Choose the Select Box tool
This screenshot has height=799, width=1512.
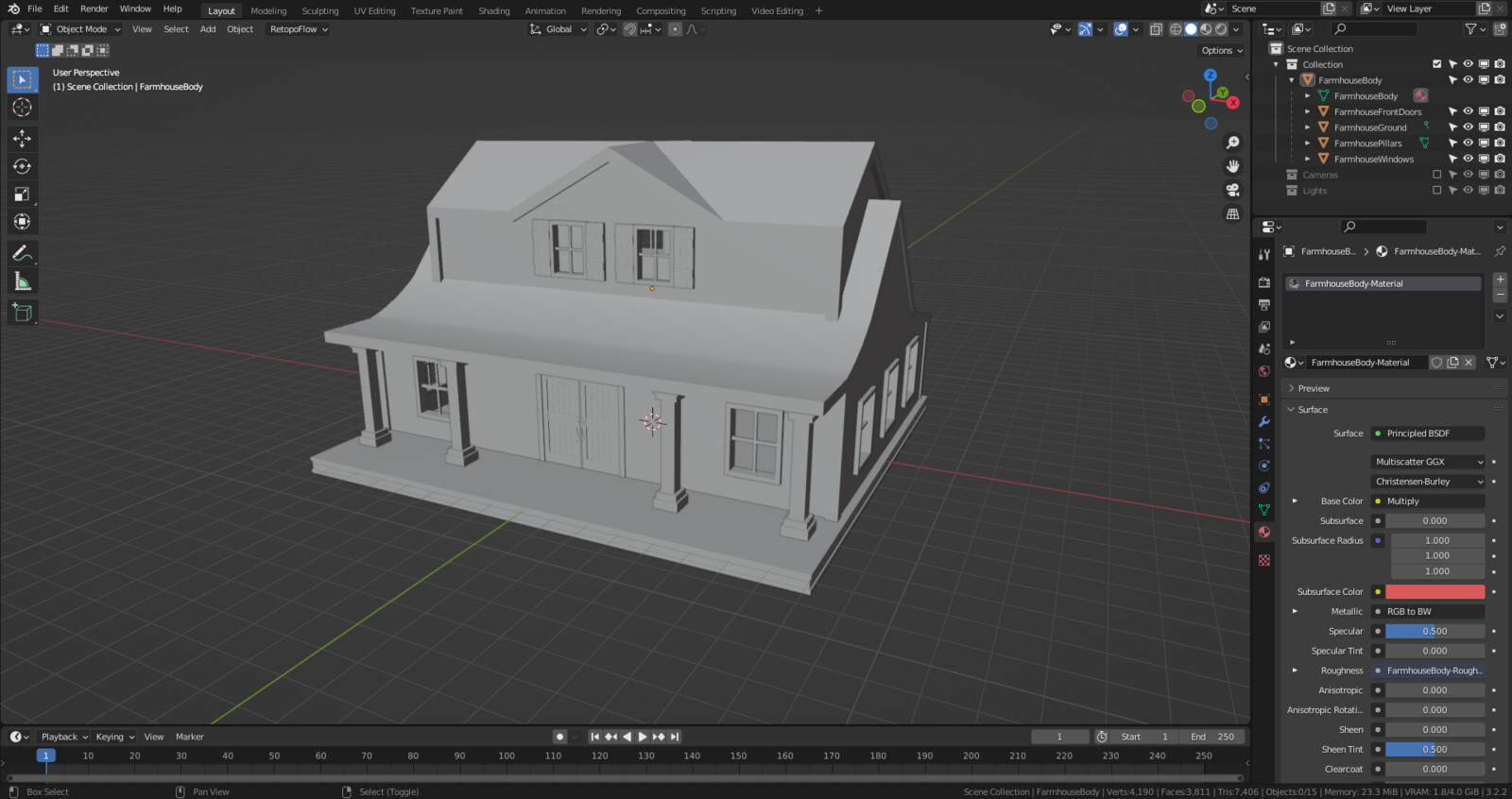point(22,80)
